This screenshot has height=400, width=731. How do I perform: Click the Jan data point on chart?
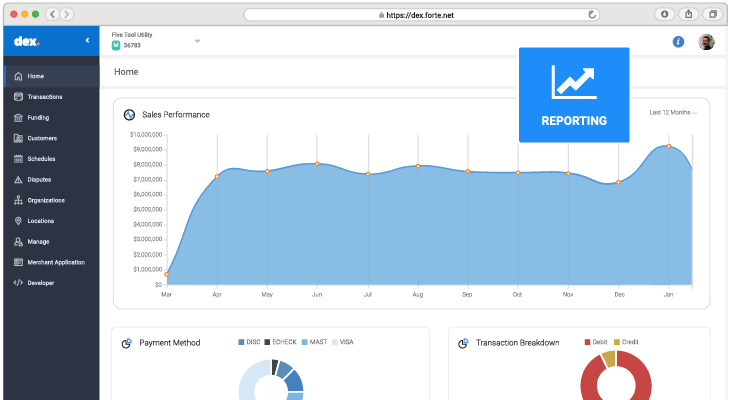tap(669, 146)
